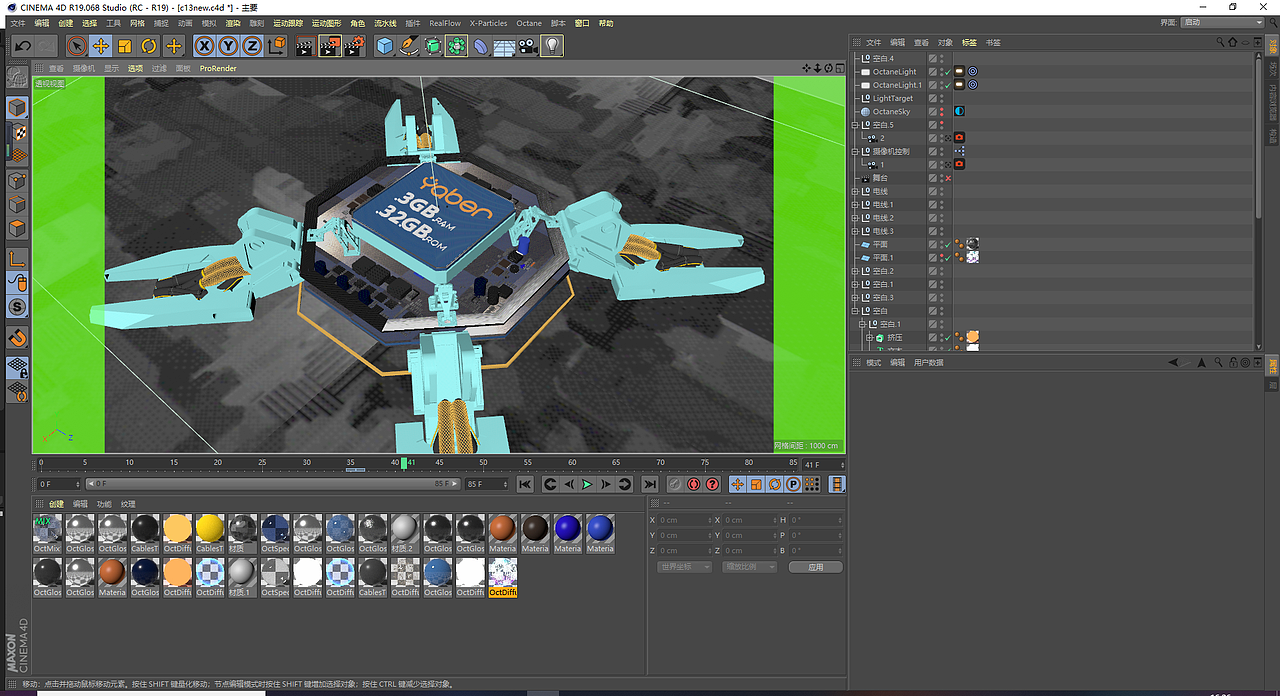The width and height of the screenshot is (1280, 696).
Task: Click the Undo arrow icon
Action: pos(22,46)
